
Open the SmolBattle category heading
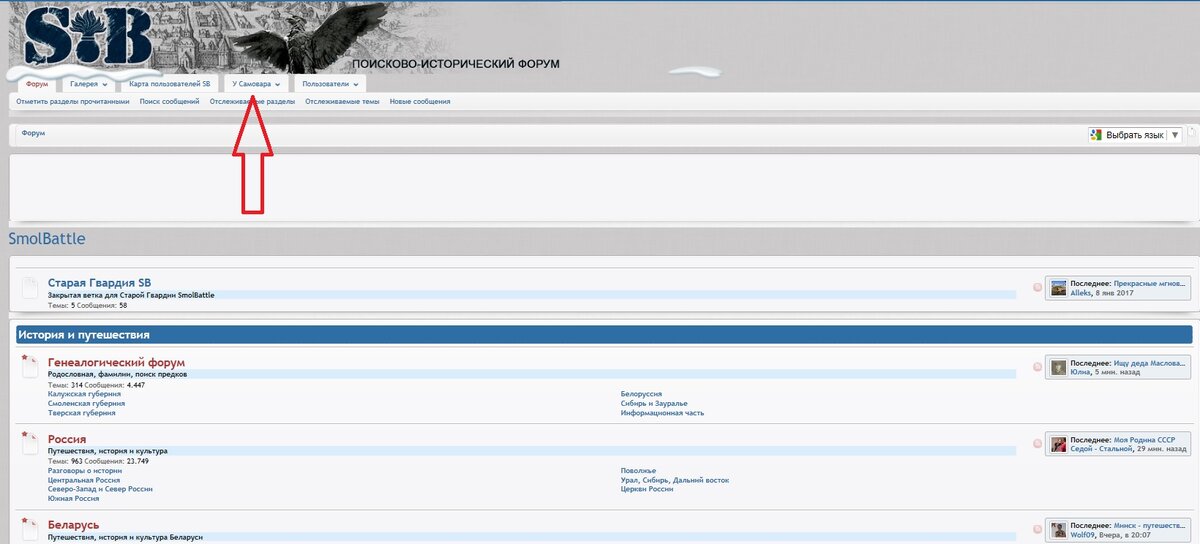pos(47,239)
